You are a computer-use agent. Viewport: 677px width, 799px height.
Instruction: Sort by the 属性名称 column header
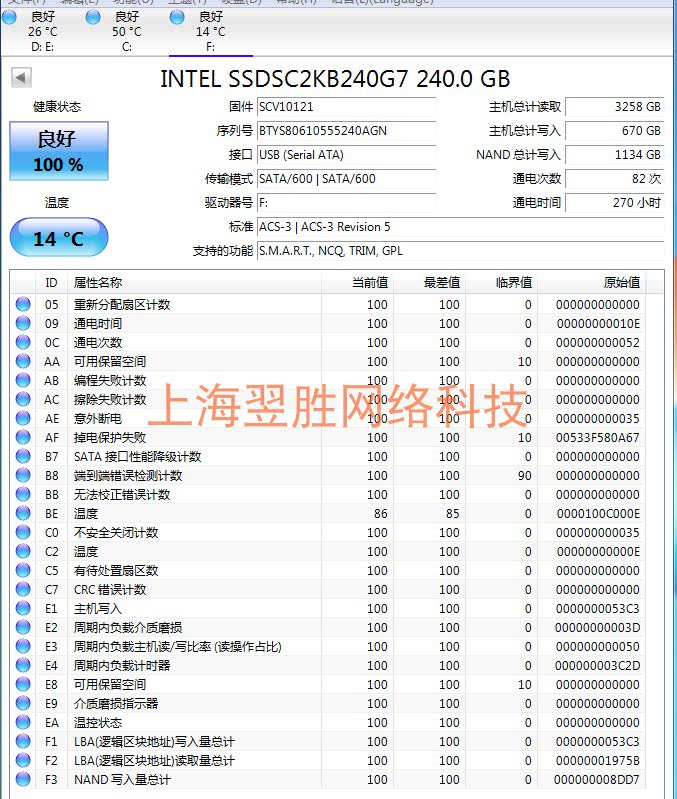click(x=194, y=282)
